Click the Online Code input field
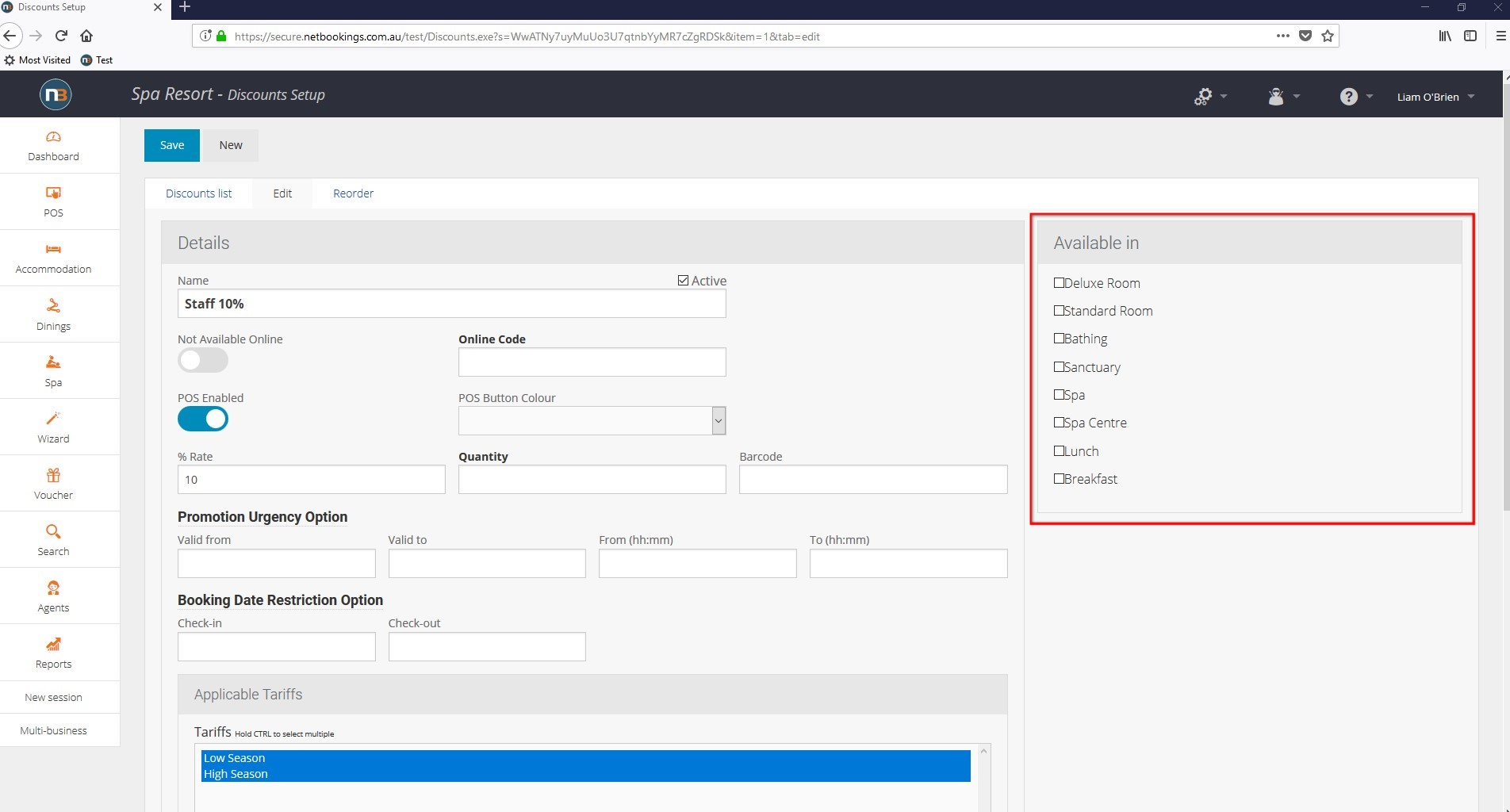 pyautogui.click(x=592, y=362)
